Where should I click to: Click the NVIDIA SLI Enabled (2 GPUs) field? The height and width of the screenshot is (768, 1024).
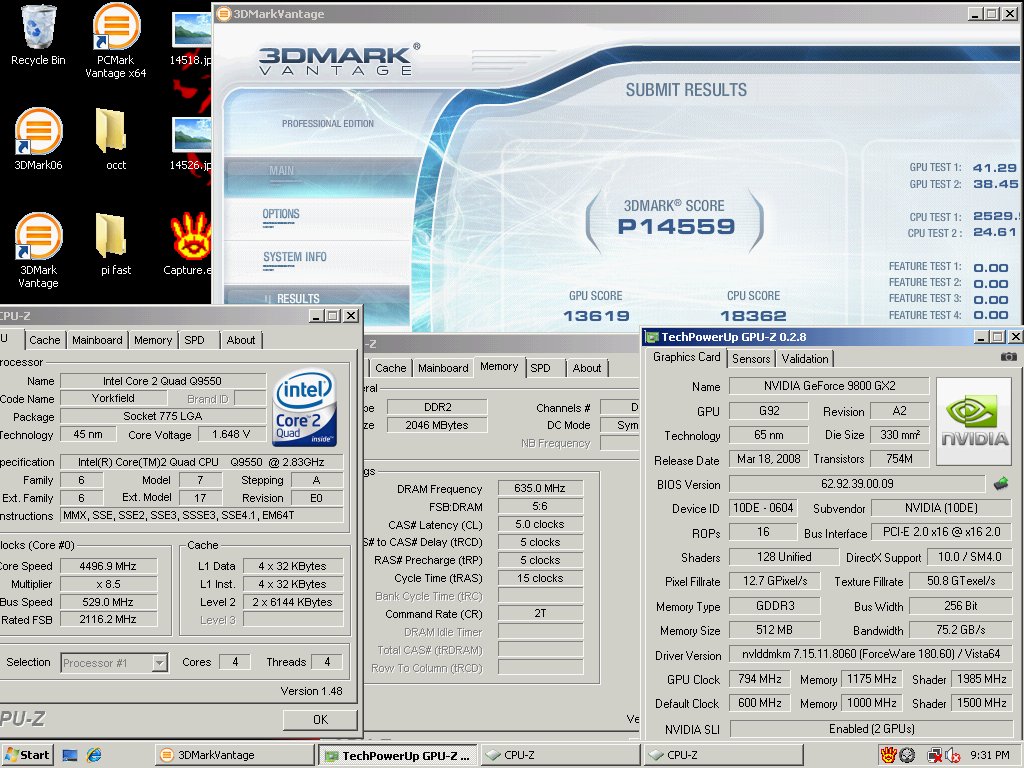pyautogui.click(x=871, y=729)
